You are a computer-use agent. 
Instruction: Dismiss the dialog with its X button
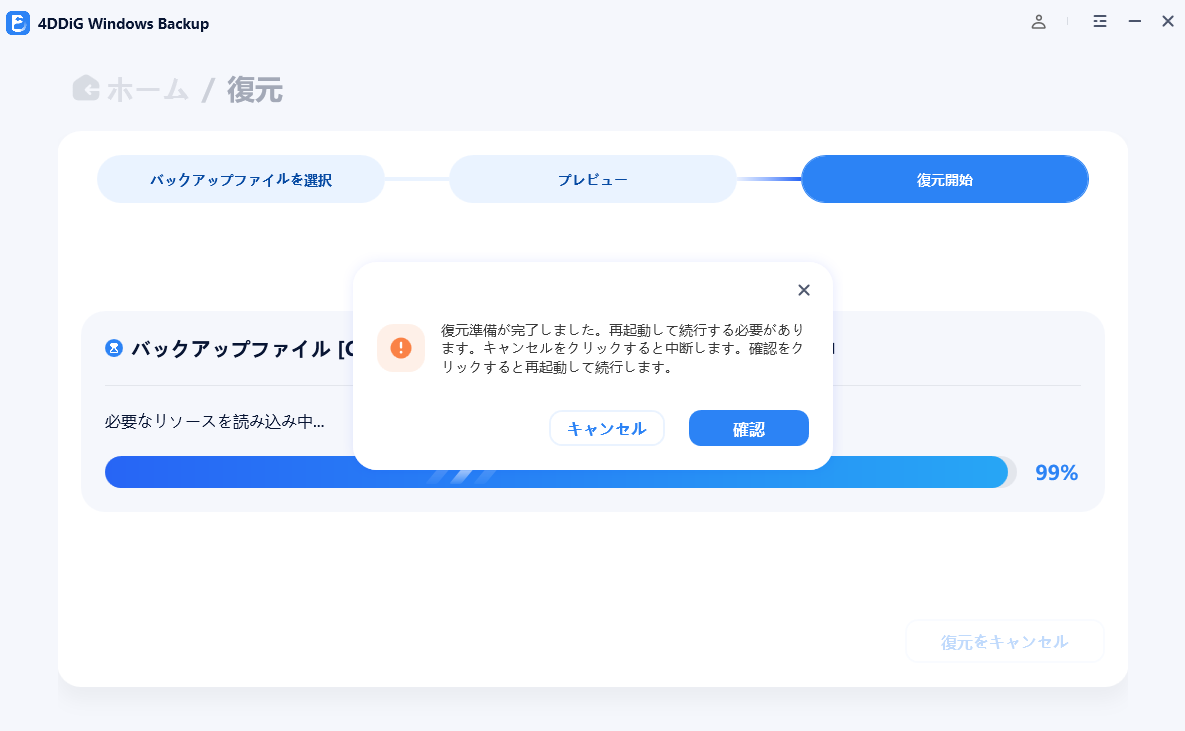(803, 290)
